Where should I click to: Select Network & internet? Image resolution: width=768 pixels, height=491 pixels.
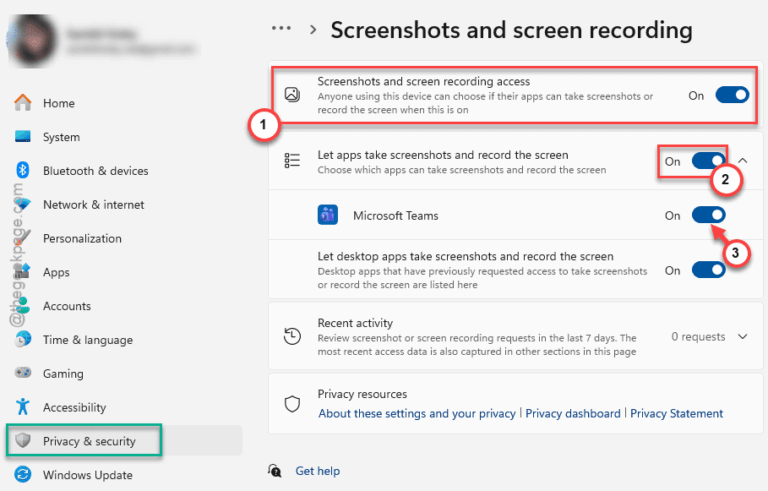tap(94, 204)
